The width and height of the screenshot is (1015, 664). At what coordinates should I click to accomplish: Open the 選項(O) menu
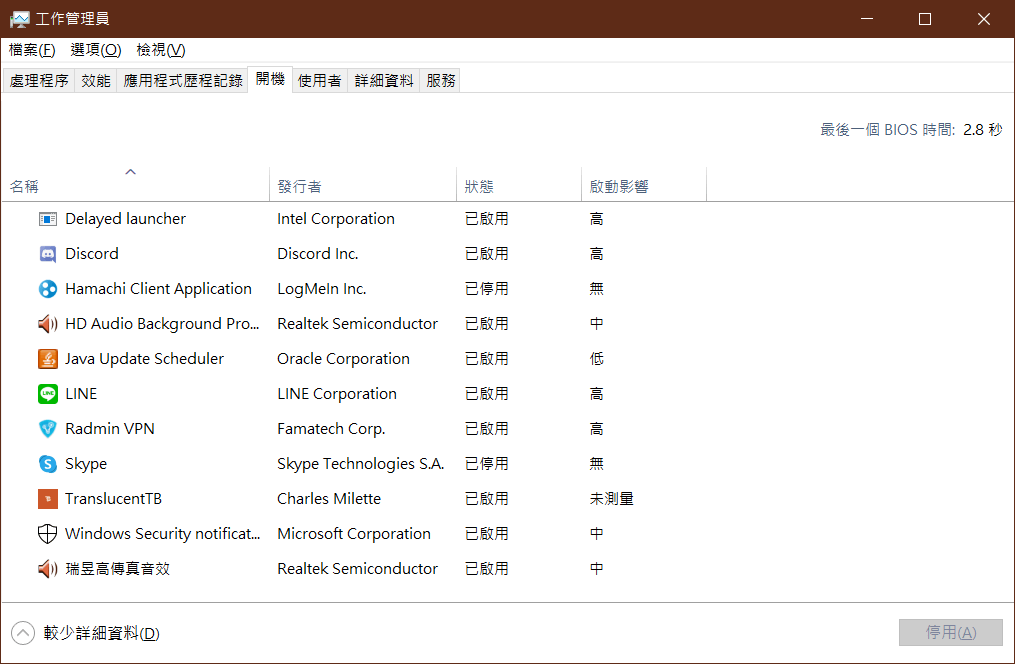click(x=96, y=50)
